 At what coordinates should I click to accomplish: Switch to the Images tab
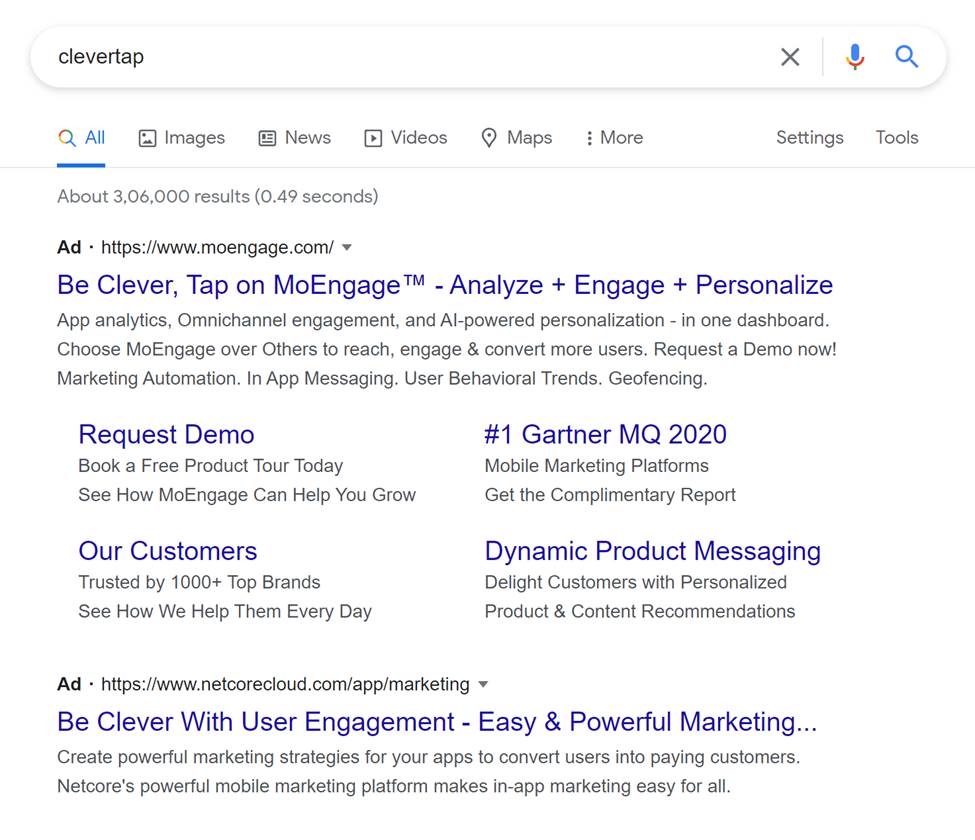(x=182, y=138)
